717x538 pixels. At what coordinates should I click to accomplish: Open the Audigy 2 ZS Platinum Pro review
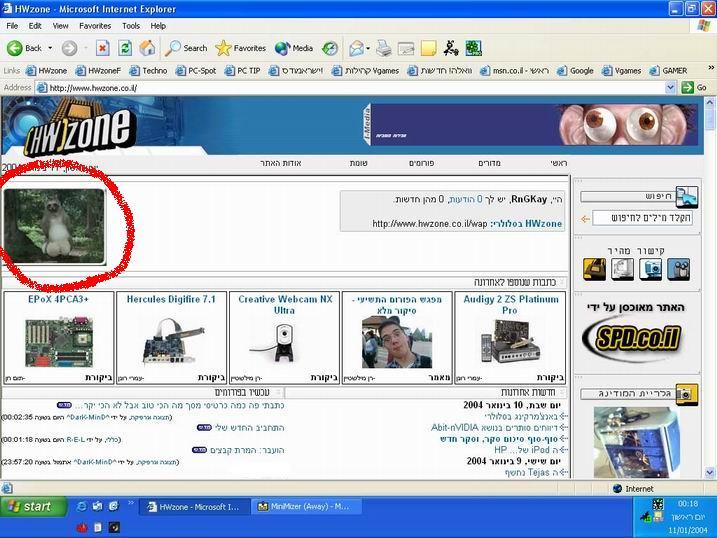510,338
